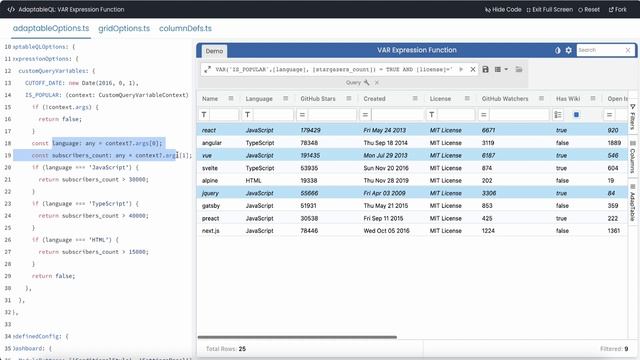Reset the example with Reset button

(x=589, y=9)
